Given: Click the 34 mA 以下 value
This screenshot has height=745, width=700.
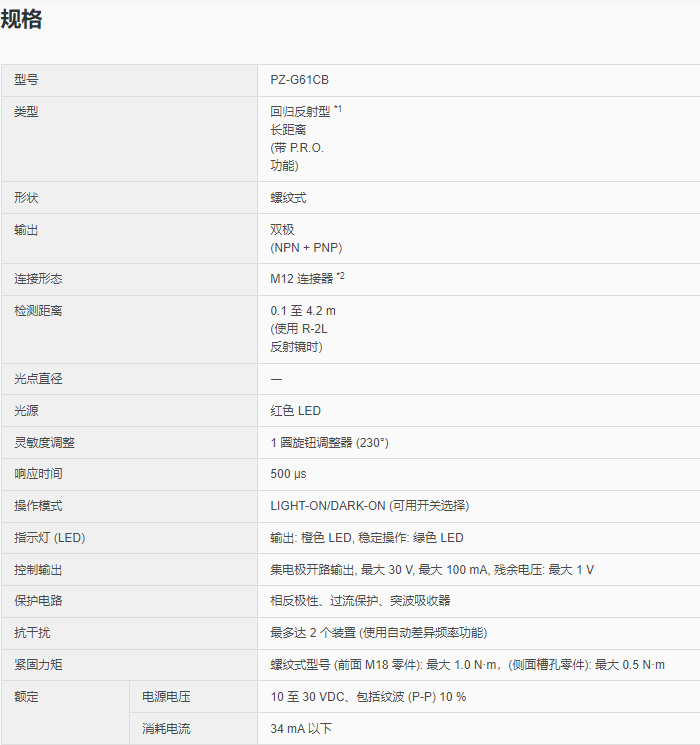Looking at the screenshot, I should point(301,729).
